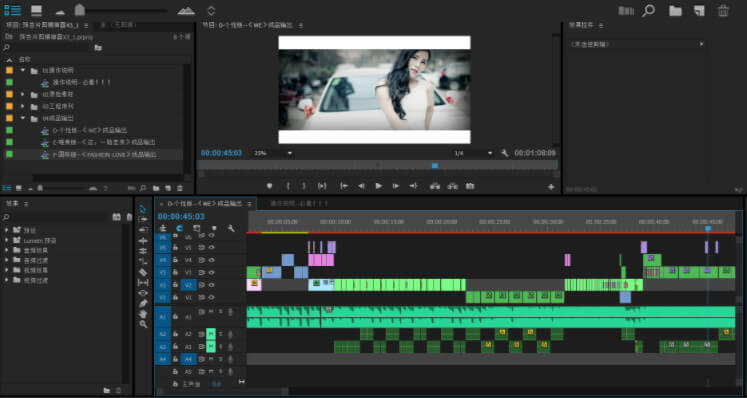Toggle track V2 output eye icon
The width and height of the screenshot is (747, 398).
[212, 285]
